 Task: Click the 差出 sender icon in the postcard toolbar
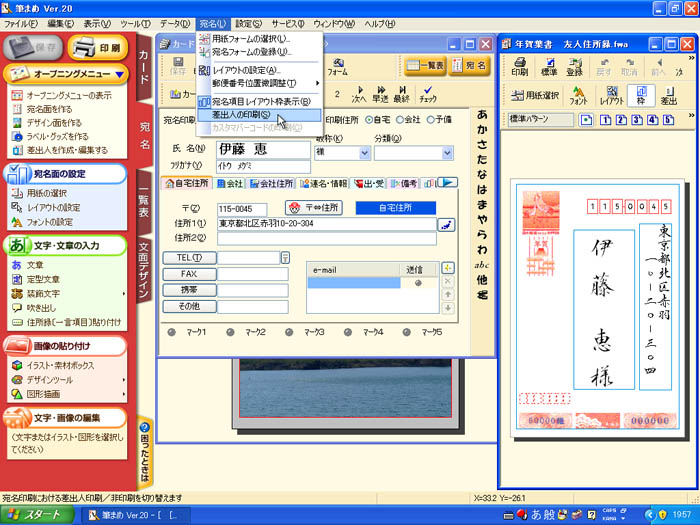pyautogui.click(x=669, y=96)
